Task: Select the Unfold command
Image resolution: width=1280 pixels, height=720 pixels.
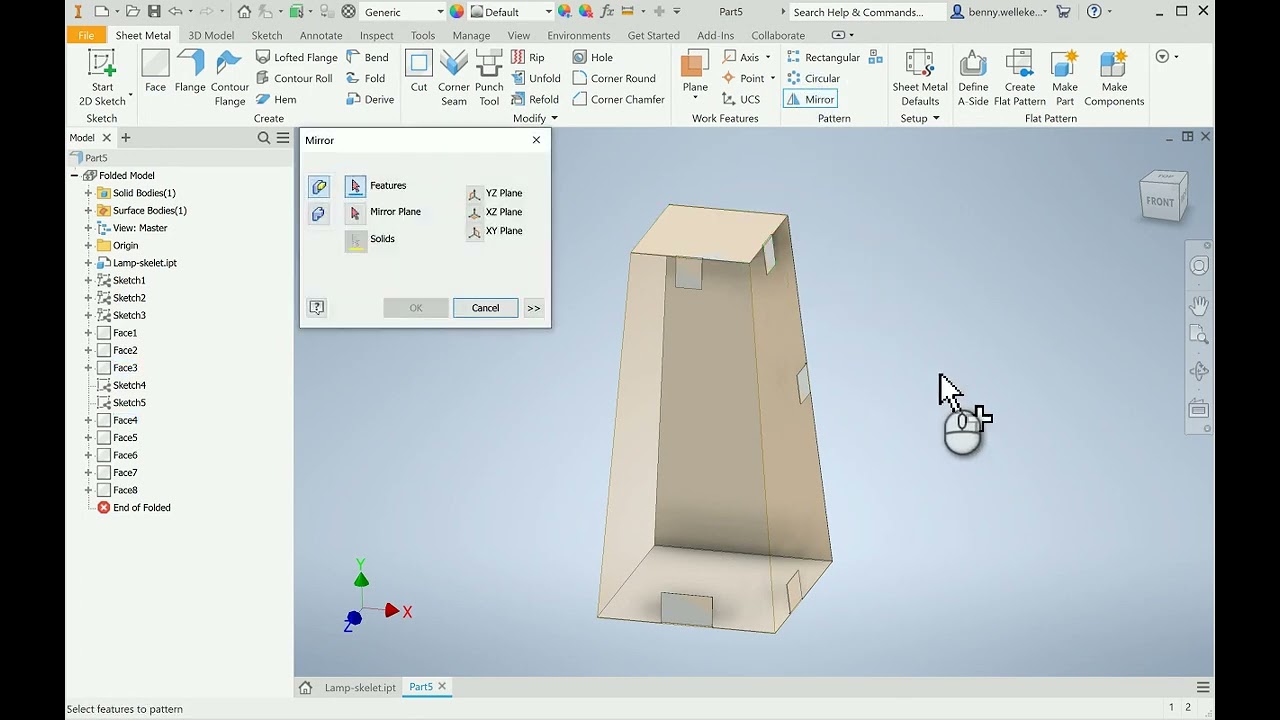Action: pos(535,78)
